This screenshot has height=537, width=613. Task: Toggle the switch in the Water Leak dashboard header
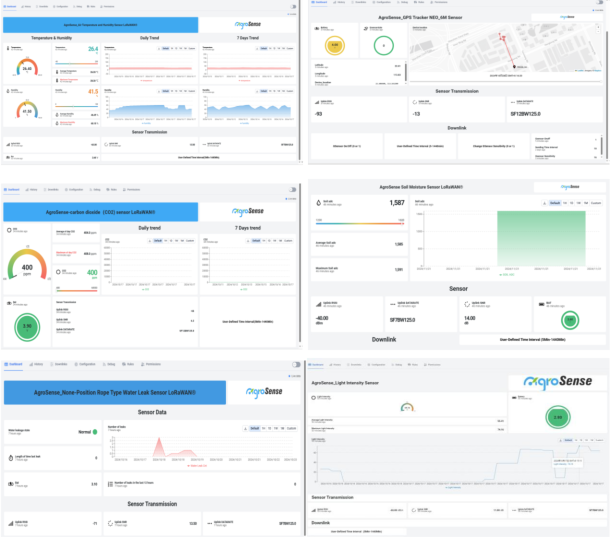coord(296,365)
